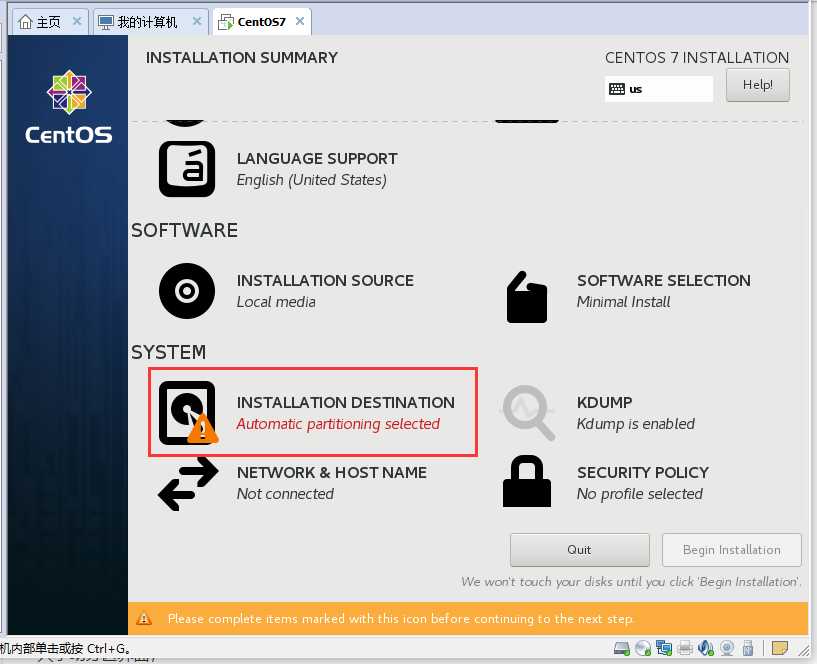This screenshot has width=817, height=664.
Task: Open Language Support settings icon
Action: (187, 169)
